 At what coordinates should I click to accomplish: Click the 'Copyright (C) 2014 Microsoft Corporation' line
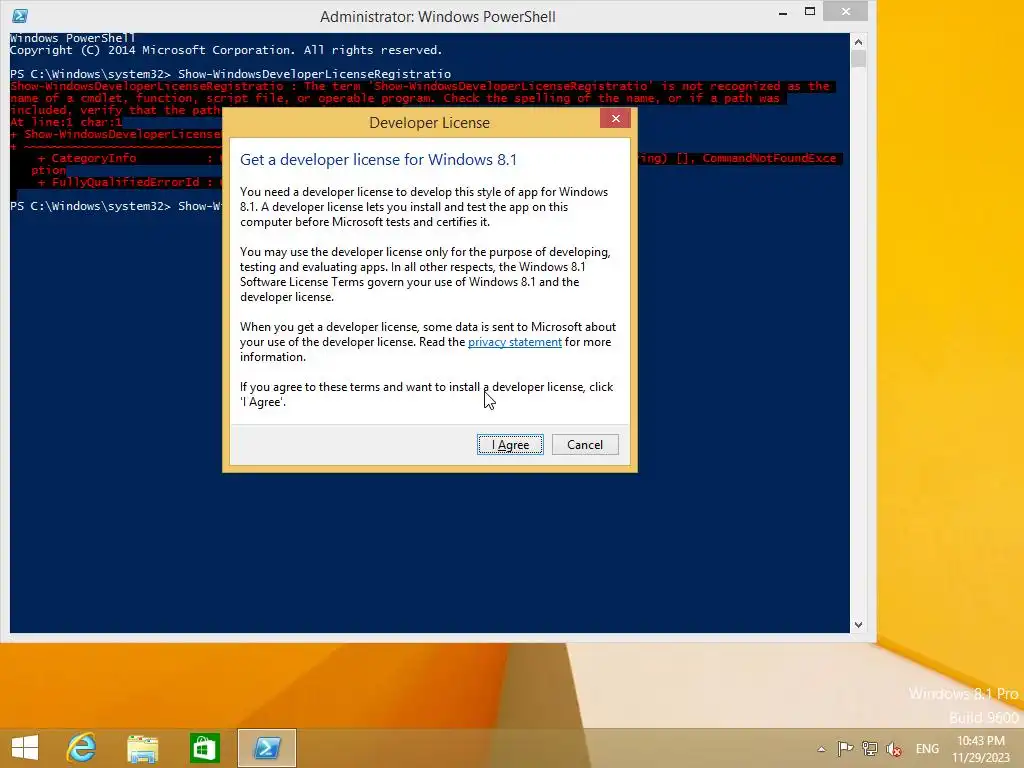(226, 50)
